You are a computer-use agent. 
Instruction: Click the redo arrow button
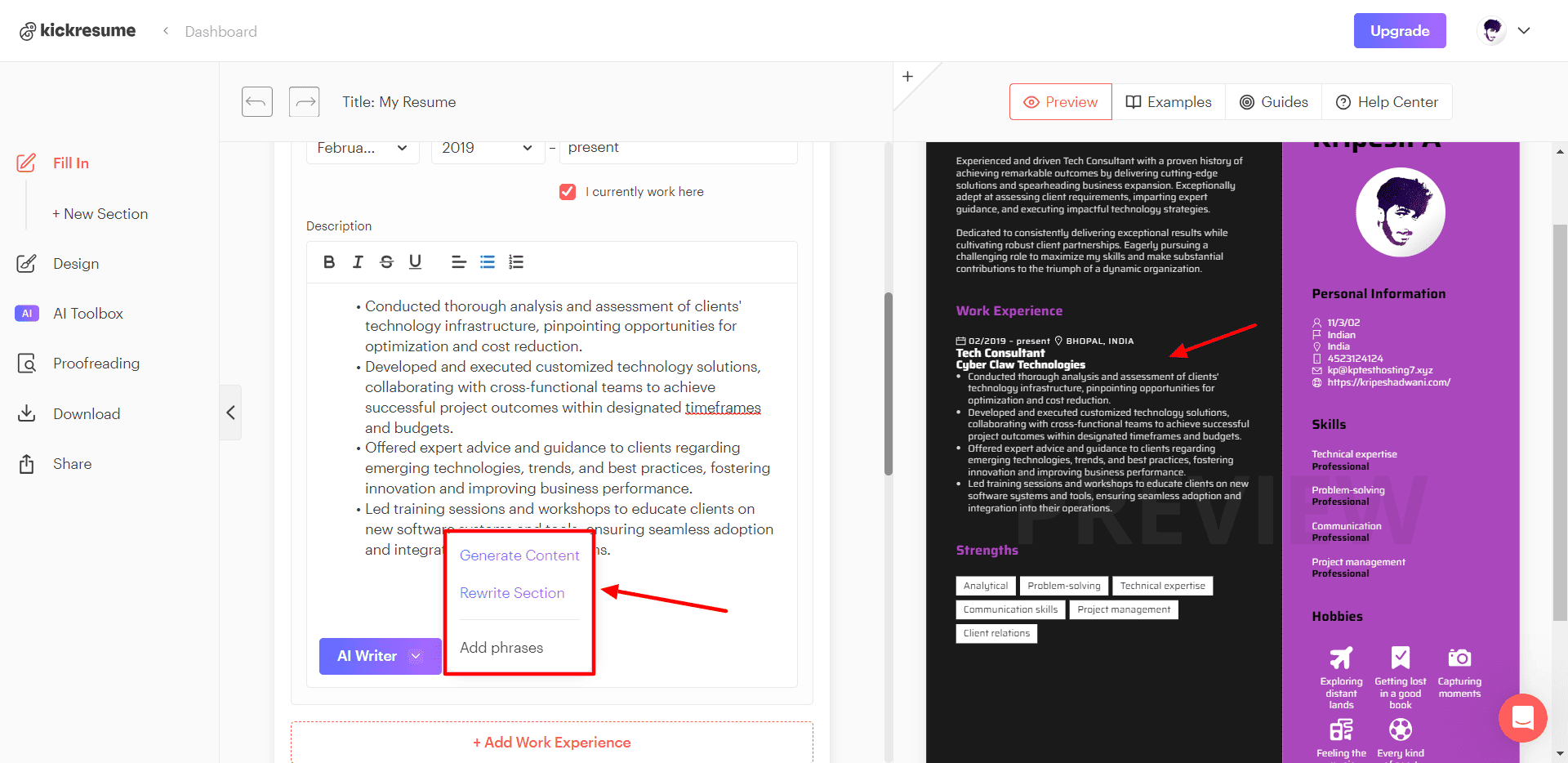click(x=305, y=102)
